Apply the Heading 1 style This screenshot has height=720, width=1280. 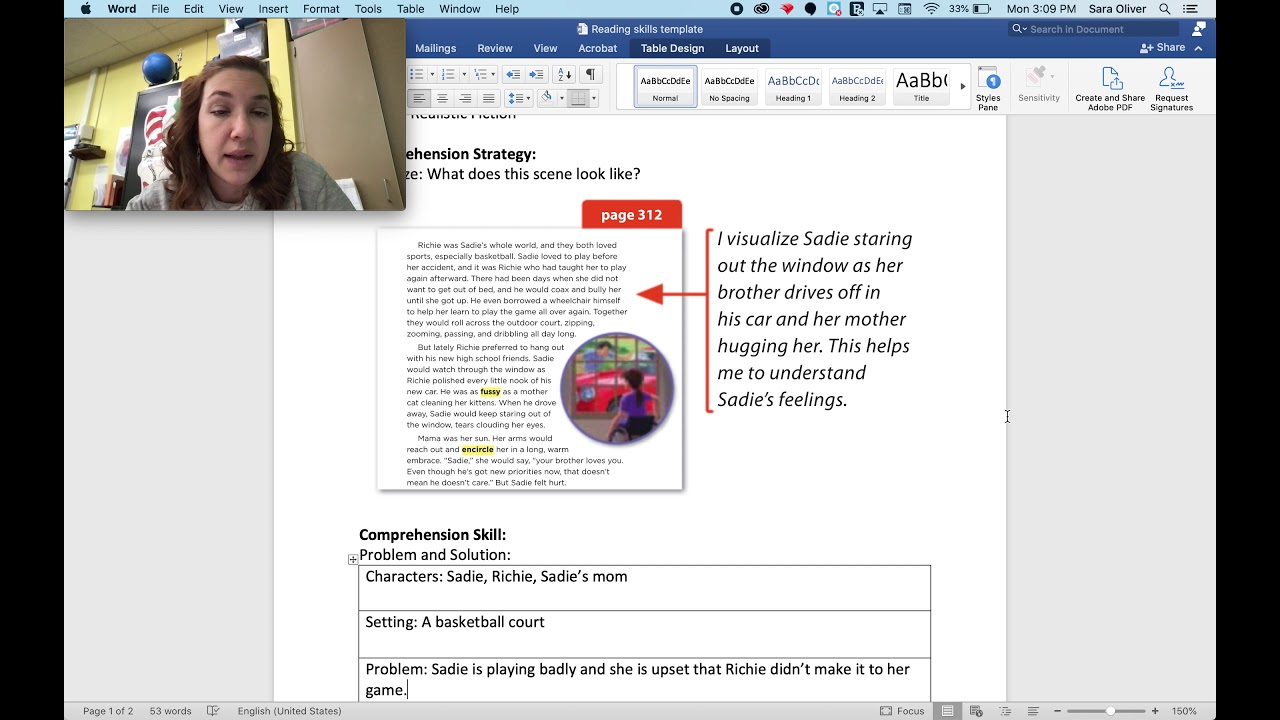(x=793, y=87)
